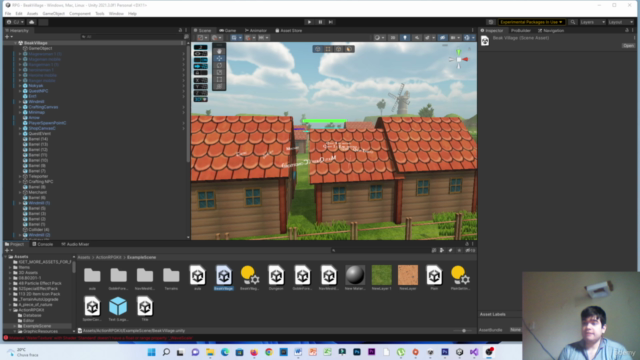
Task: Toggle 2D view mode in Scene toolbar
Action: [x=393, y=38]
